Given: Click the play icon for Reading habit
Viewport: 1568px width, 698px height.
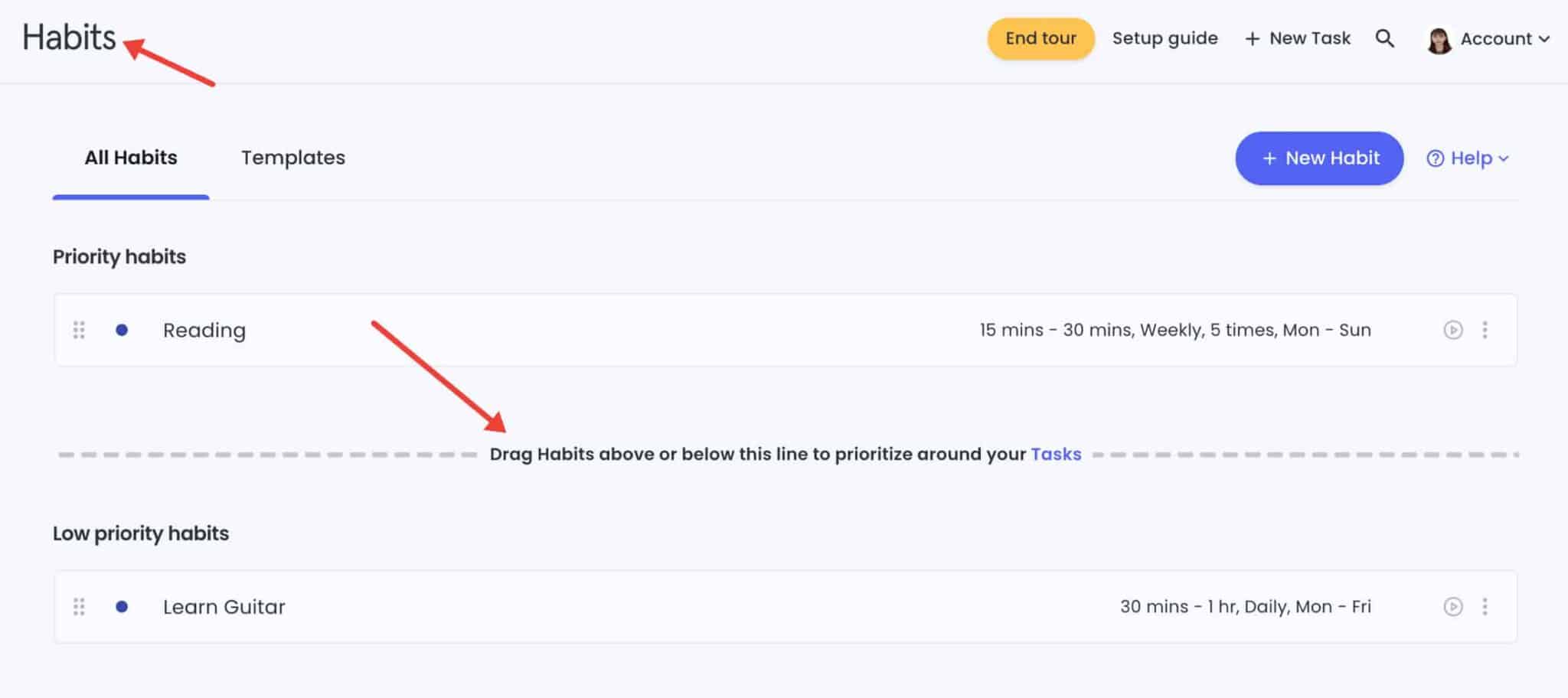Looking at the screenshot, I should point(1452,330).
